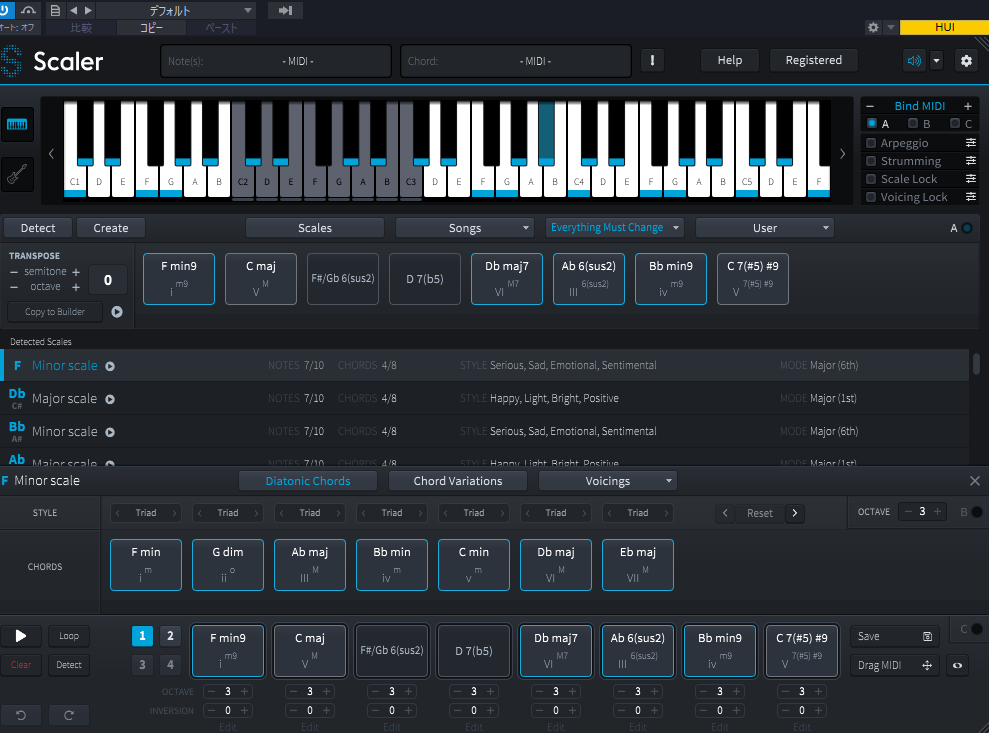Open Strumming settings sliders icon

coord(971,161)
